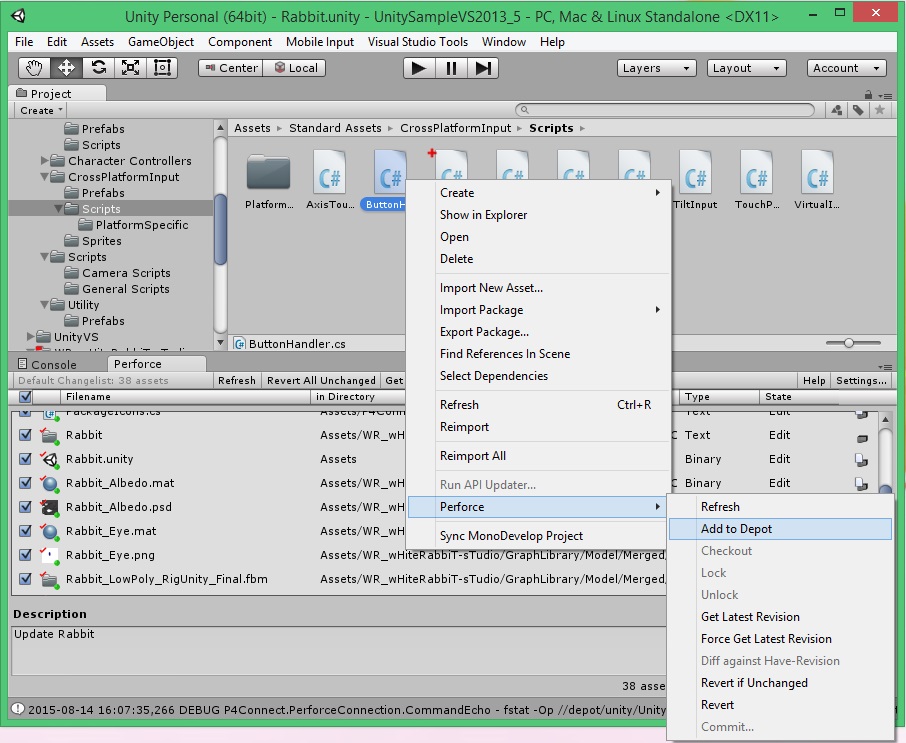Image resolution: width=906 pixels, height=743 pixels.
Task: Collapse the CrossPlatformInput folder
Action: 44,177
